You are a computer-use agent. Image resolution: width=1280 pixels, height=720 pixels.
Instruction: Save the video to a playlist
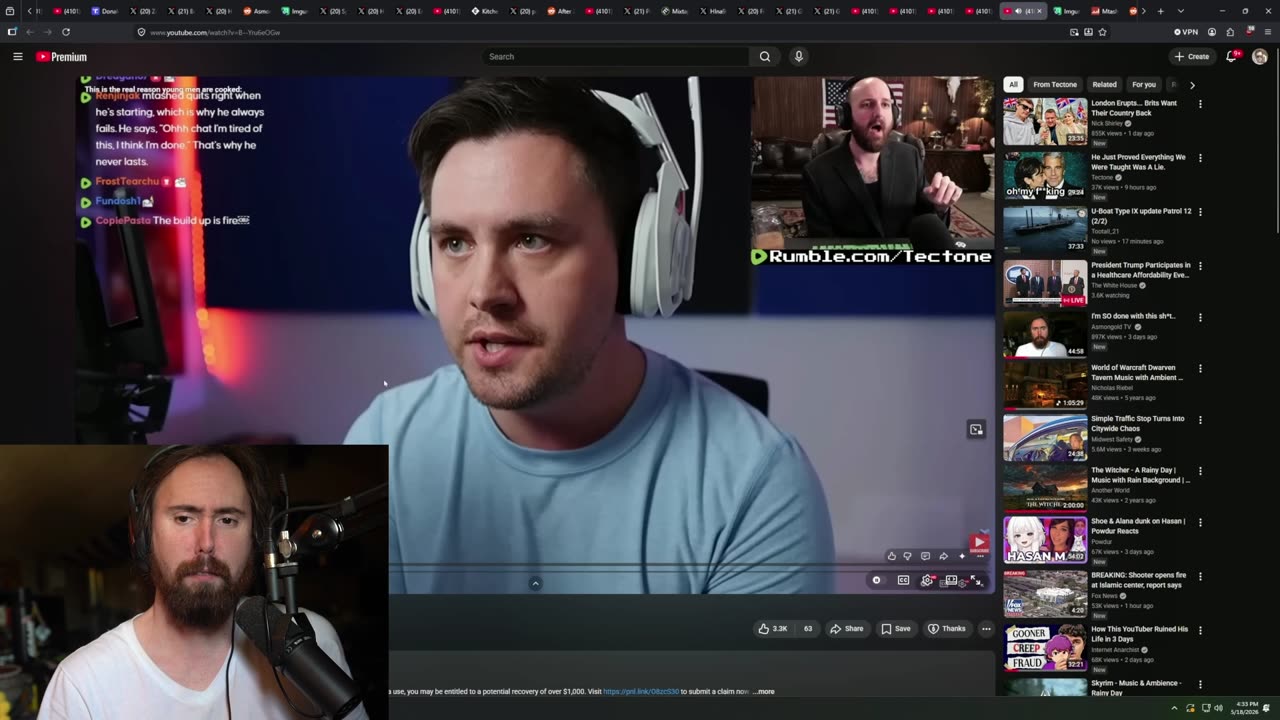click(896, 628)
